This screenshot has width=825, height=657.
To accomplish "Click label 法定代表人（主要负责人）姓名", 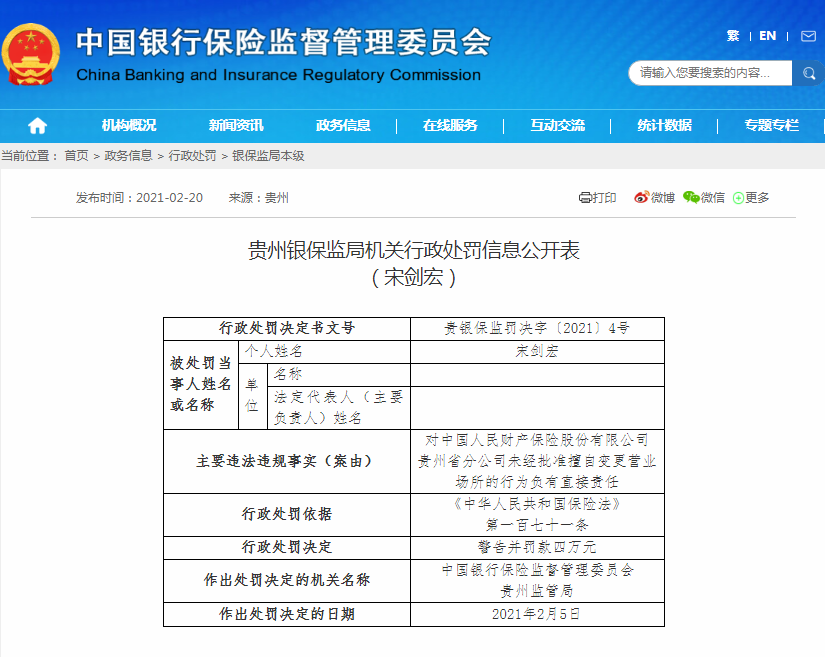I will 338,408.
